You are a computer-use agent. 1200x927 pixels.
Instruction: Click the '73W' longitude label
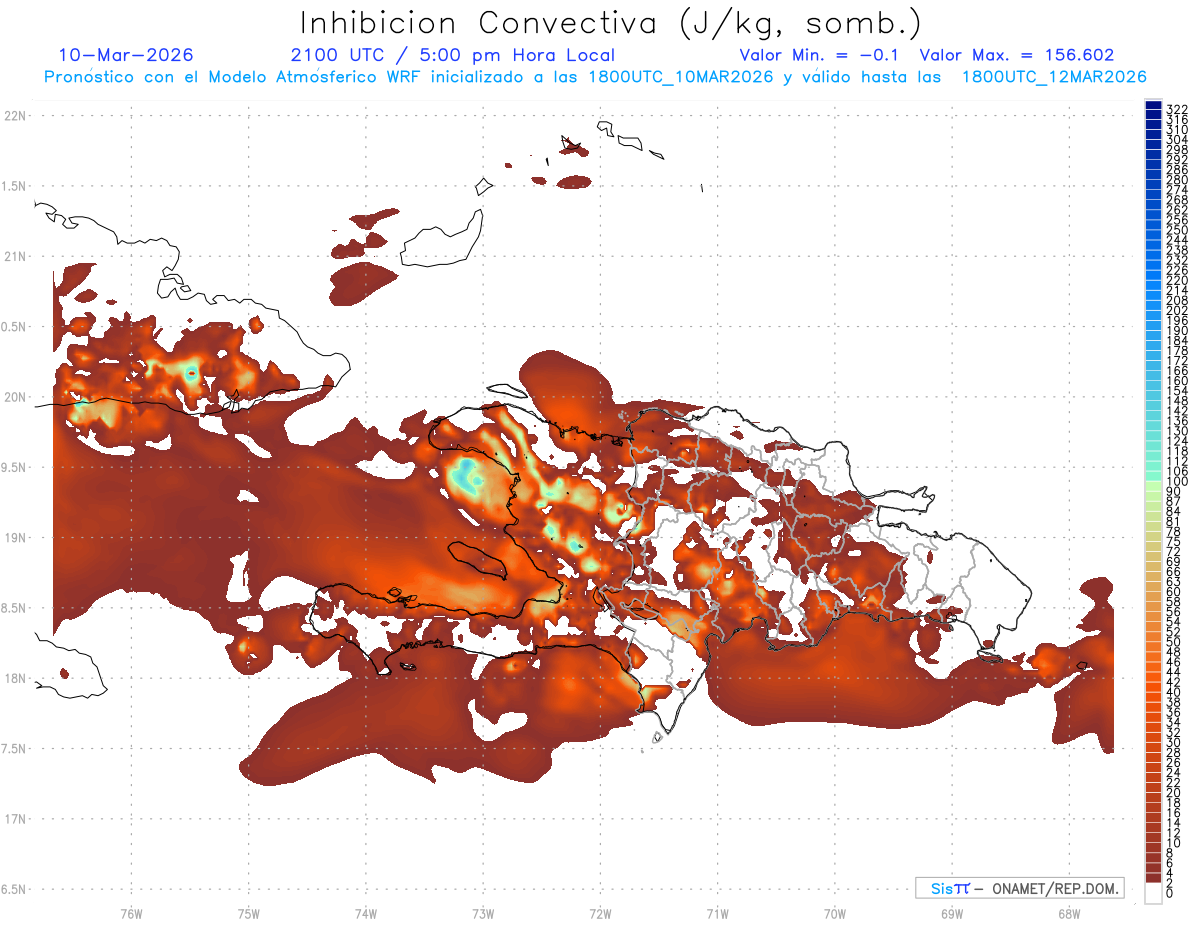click(x=483, y=913)
